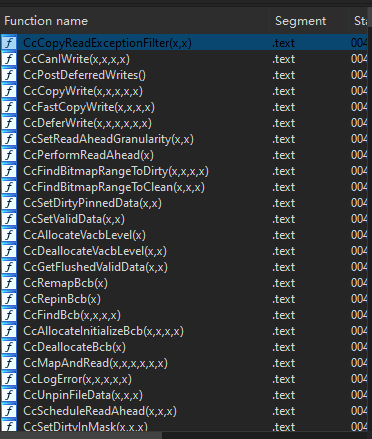Select function CcGetFlushedValidData(x,x)
The image size is (372, 439).
point(95,267)
